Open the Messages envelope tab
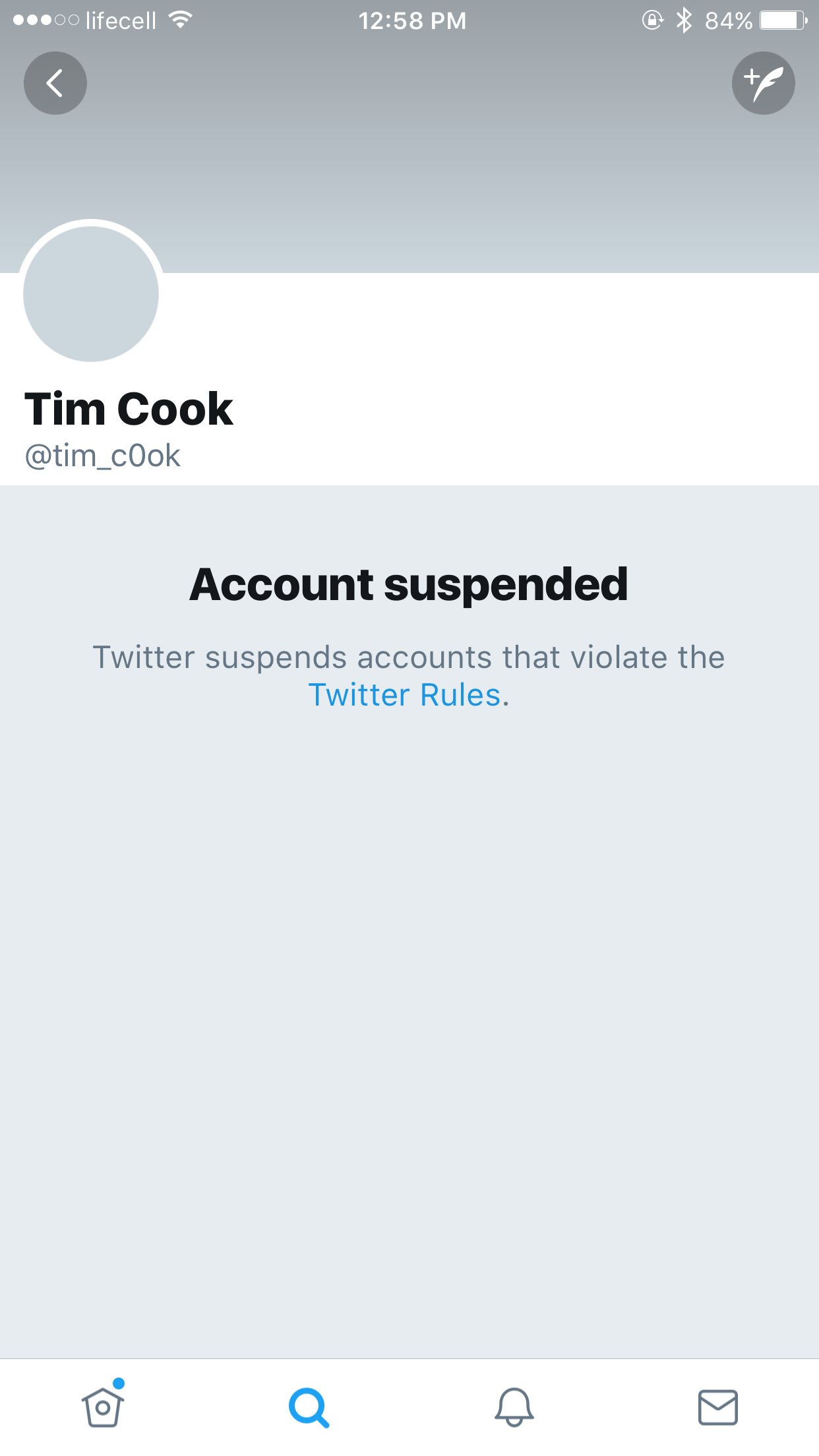Image resolution: width=819 pixels, height=1456 pixels. (718, 1407)
